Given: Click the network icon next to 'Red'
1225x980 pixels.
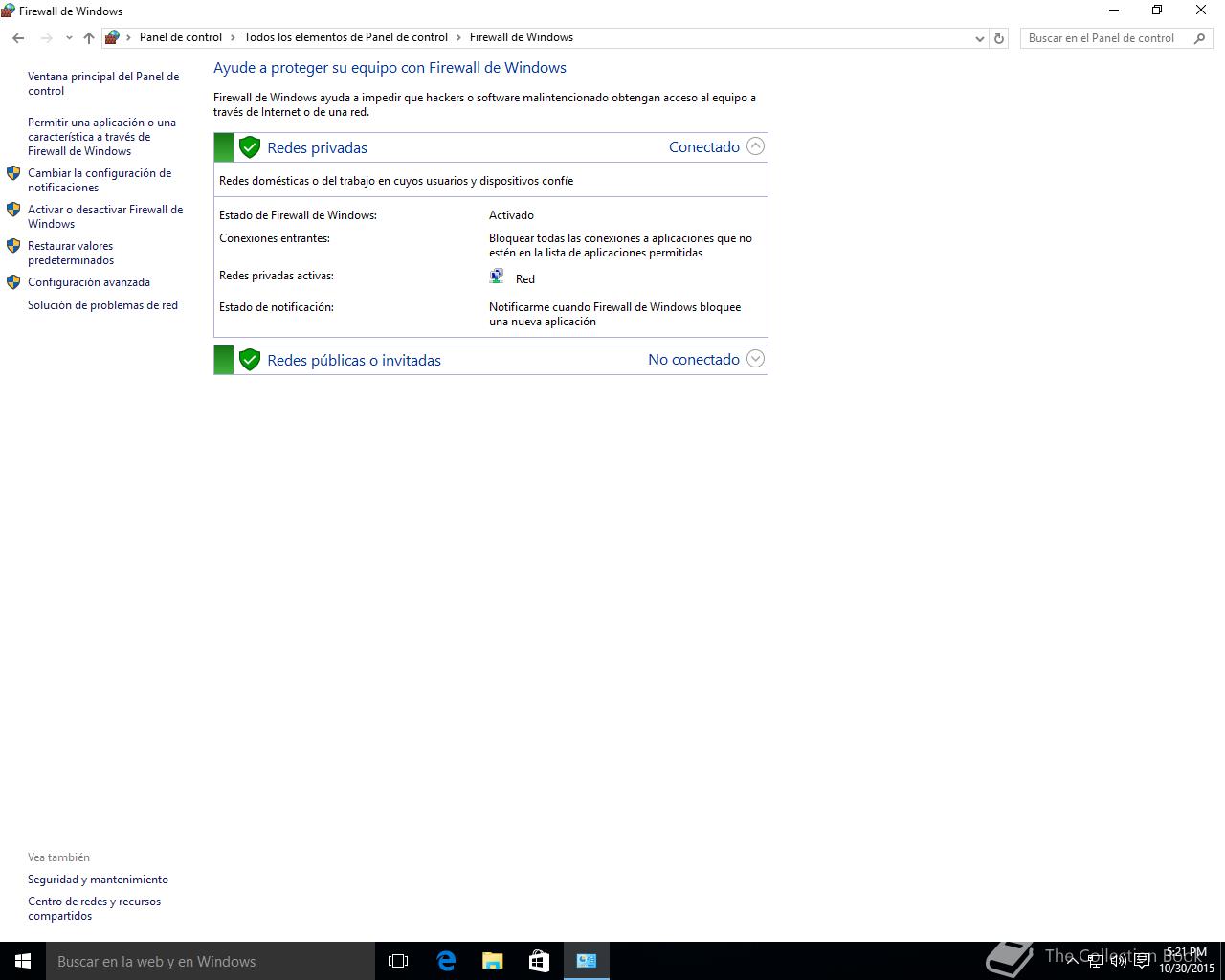Looking at the screenshot, I should [497, 277].
